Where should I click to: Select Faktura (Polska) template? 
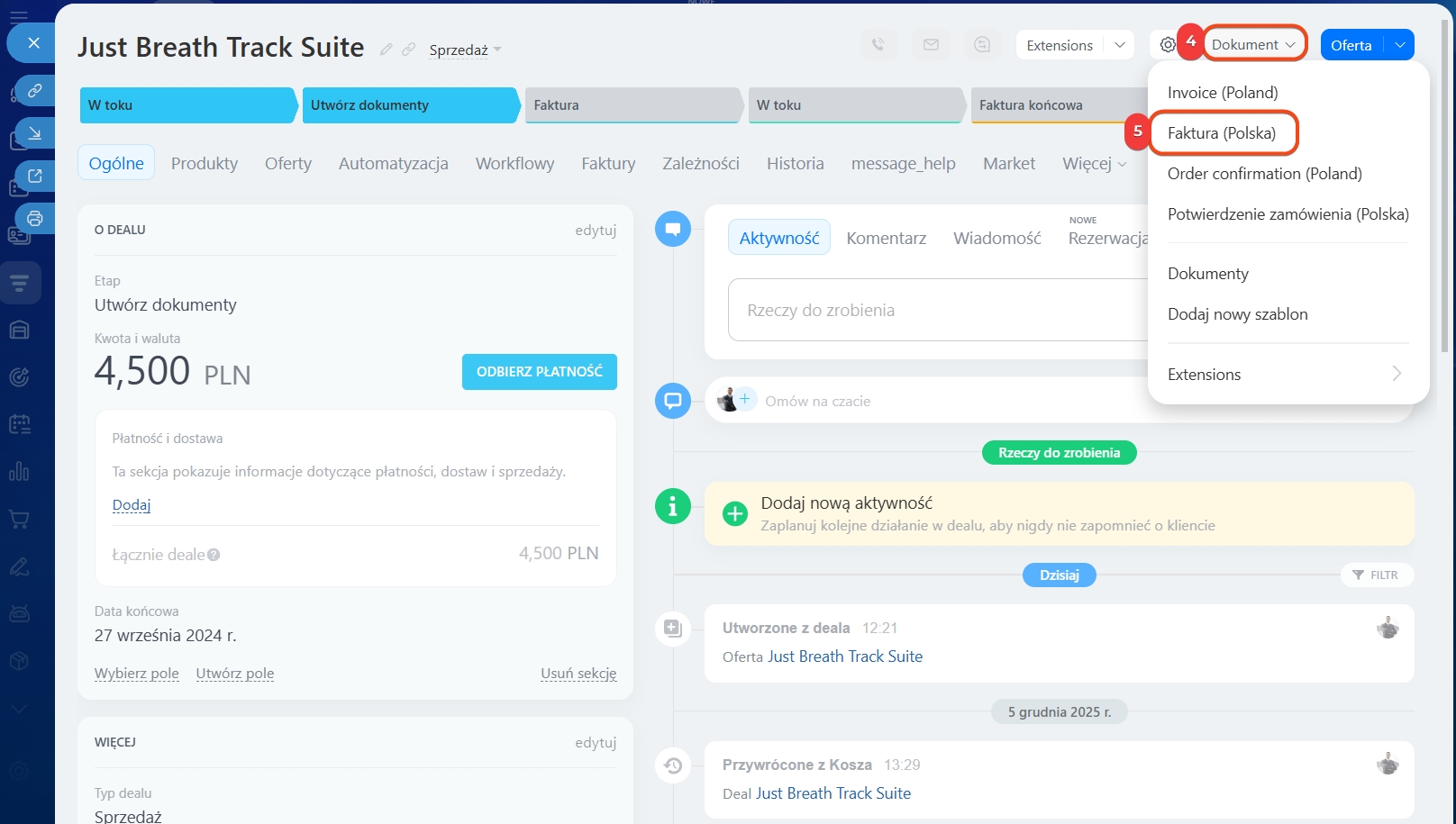point(1221,133)
